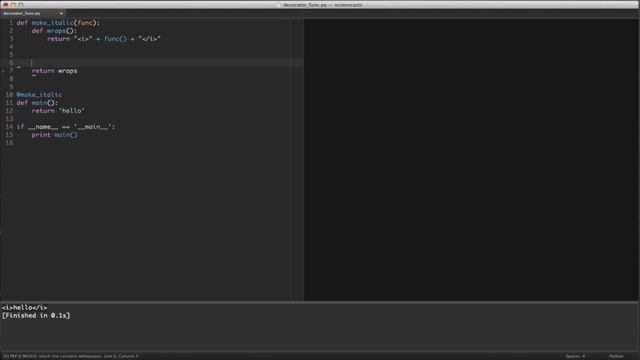Open the Python syntax selector

pyautogui.click(x=616, y=356)
